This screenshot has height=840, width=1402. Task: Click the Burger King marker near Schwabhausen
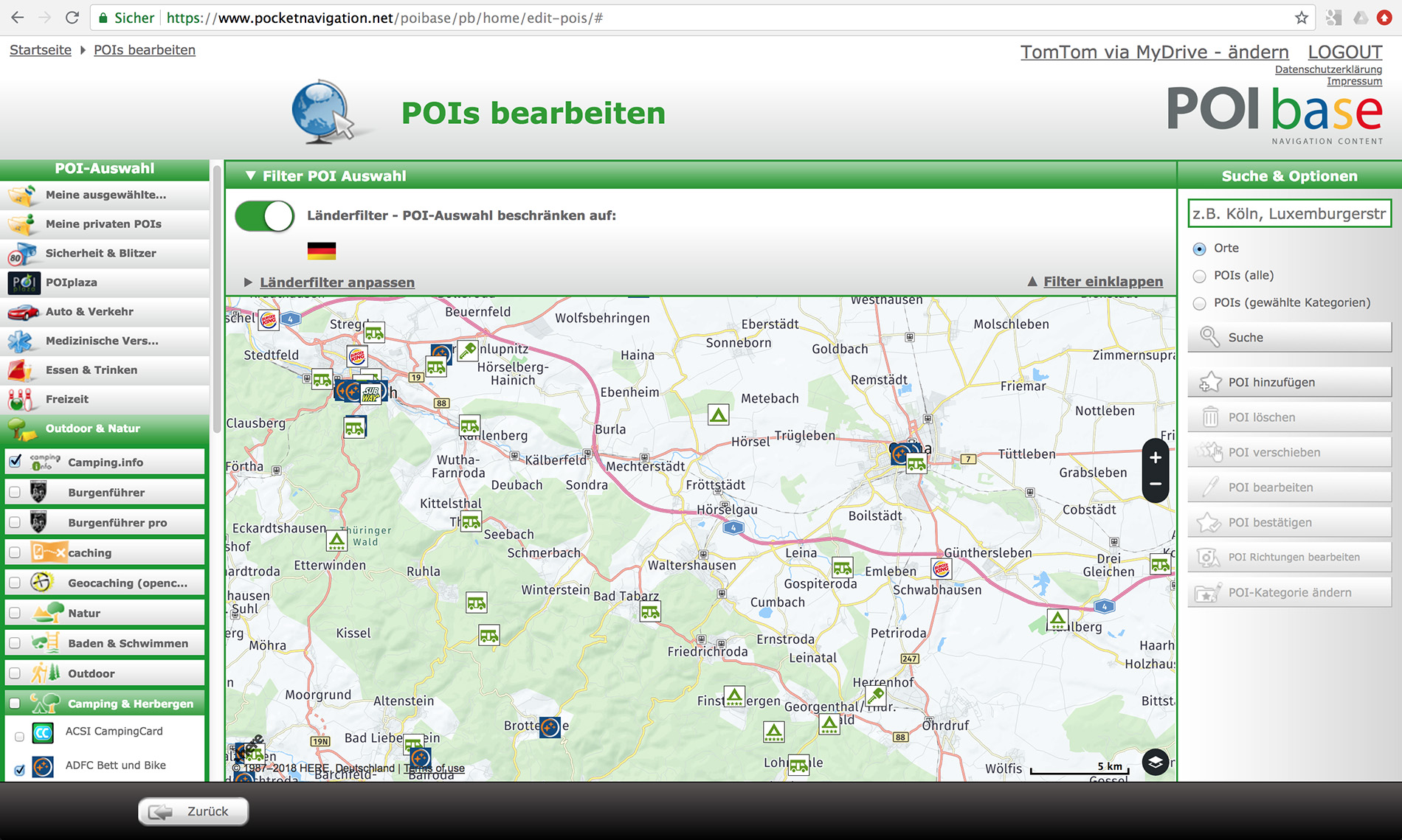pyautogui.click(x=942, y=569)
